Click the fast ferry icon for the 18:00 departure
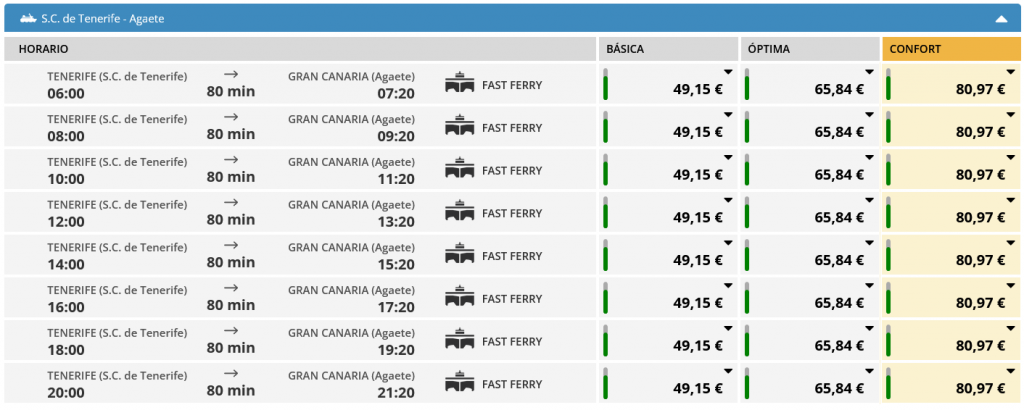Viewport: 1024px width, 410px height. click(x=459, y=341)
